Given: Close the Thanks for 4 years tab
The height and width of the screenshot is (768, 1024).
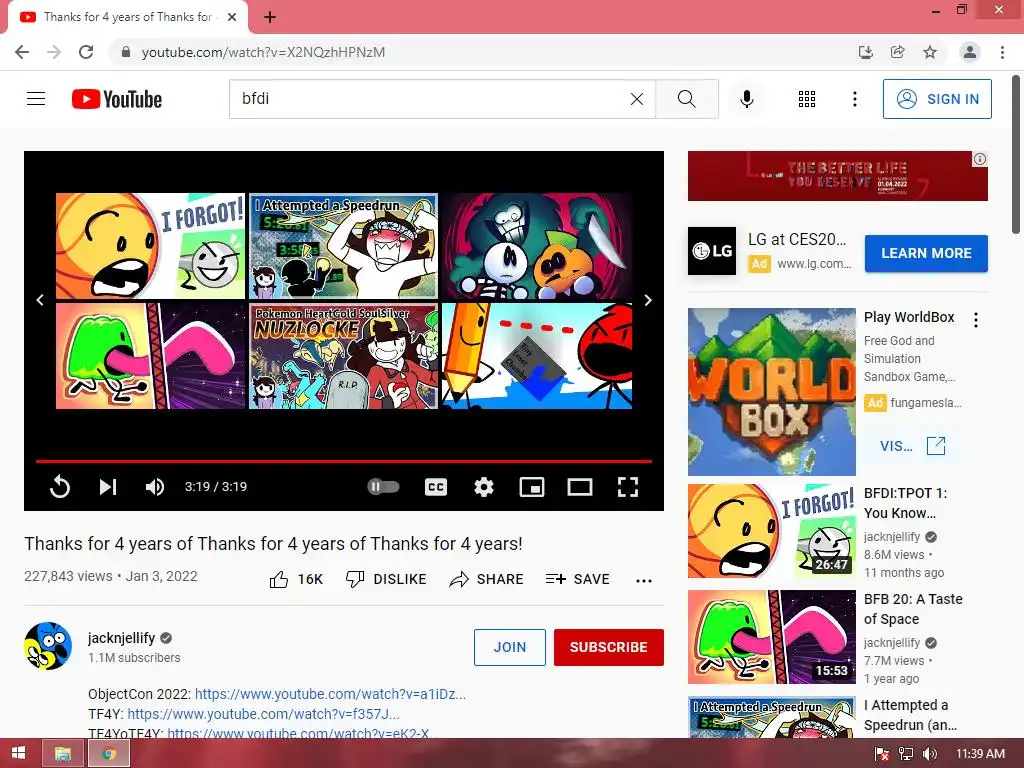Looking at the screenshot, I should [x=232, y=18].
